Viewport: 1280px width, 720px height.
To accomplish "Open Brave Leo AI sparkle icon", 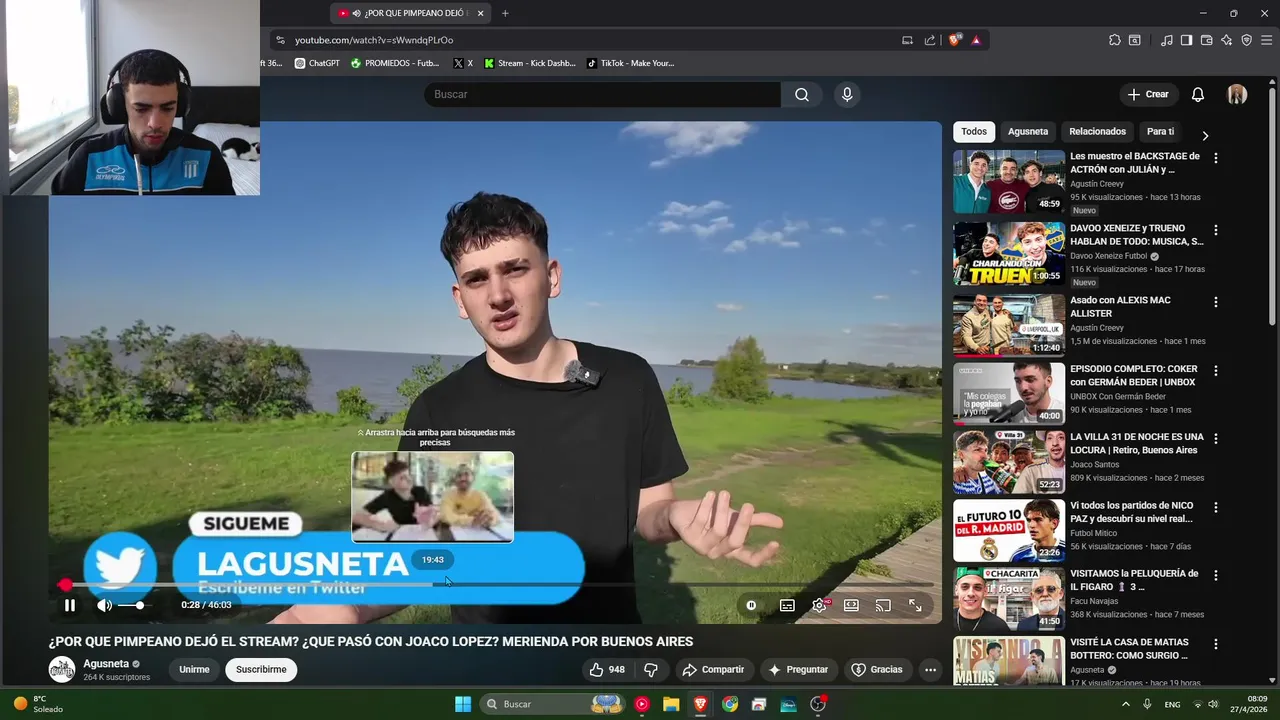I will pyautogui.click(x=1226, y=40).
